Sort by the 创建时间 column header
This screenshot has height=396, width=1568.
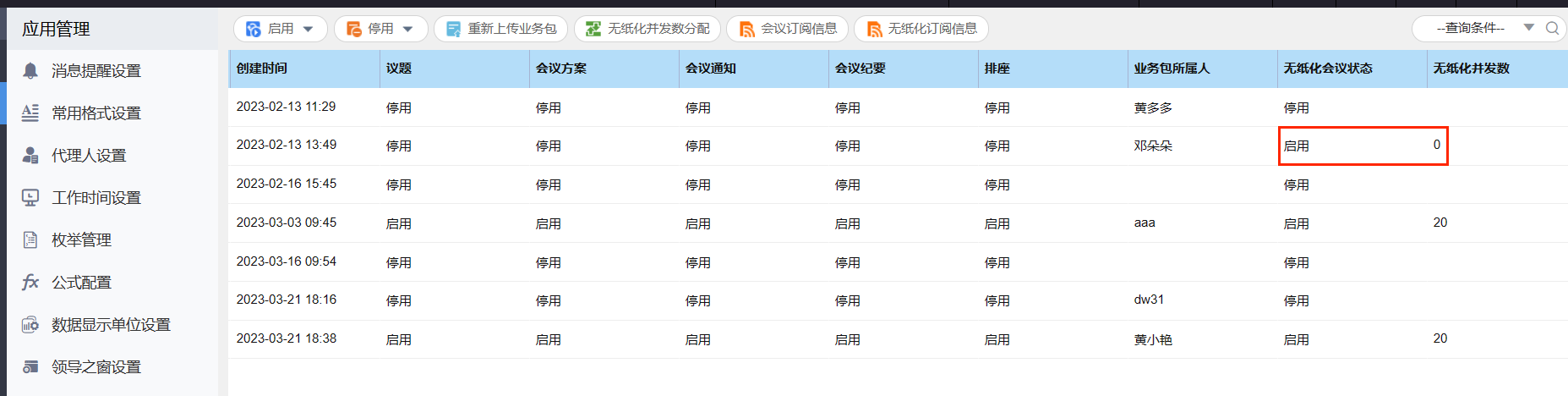[262, 69]
